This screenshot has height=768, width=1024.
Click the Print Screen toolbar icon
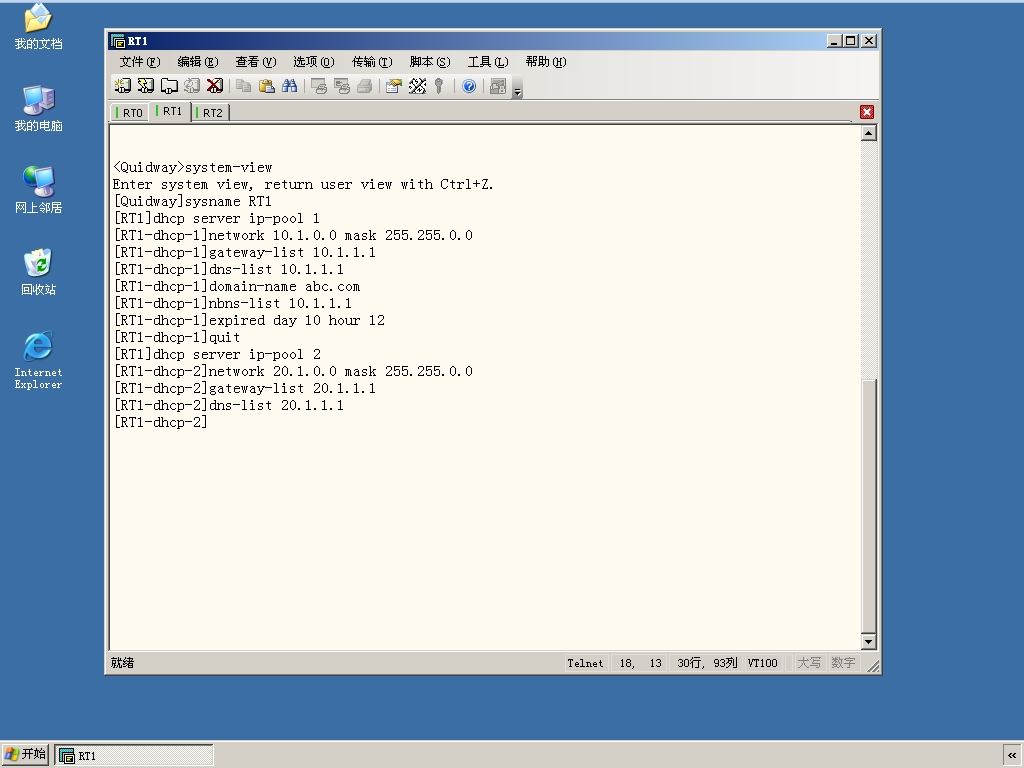(x=319, y=86)
